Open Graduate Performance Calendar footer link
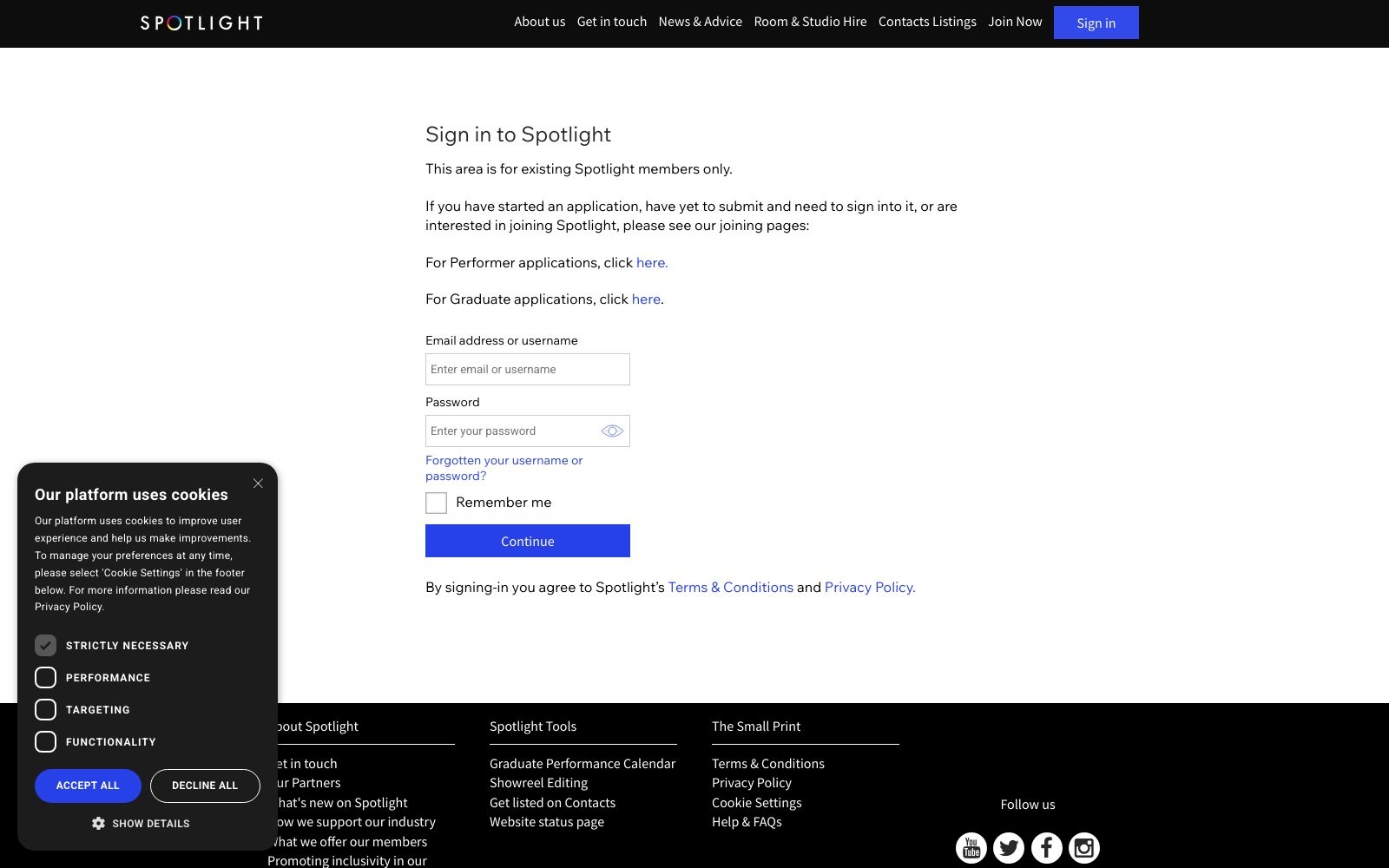This screenshot has height=868, width=1389. pos(583,764)
